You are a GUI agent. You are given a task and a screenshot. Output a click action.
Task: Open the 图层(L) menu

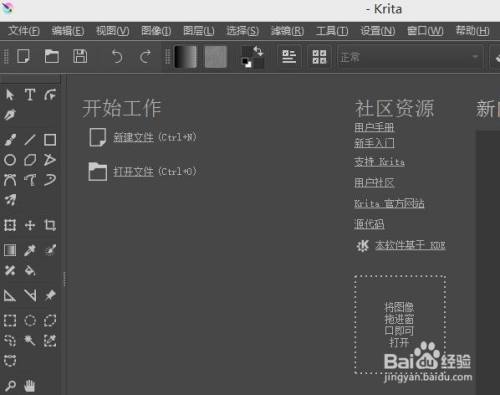(199, 31)
